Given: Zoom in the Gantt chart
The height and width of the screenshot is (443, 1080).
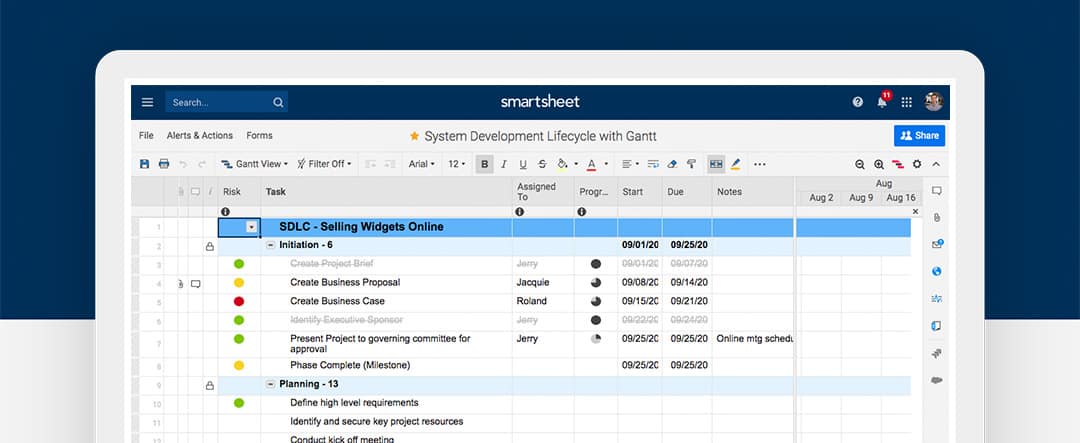Looking at the screenshot, I should coord(879,164).
